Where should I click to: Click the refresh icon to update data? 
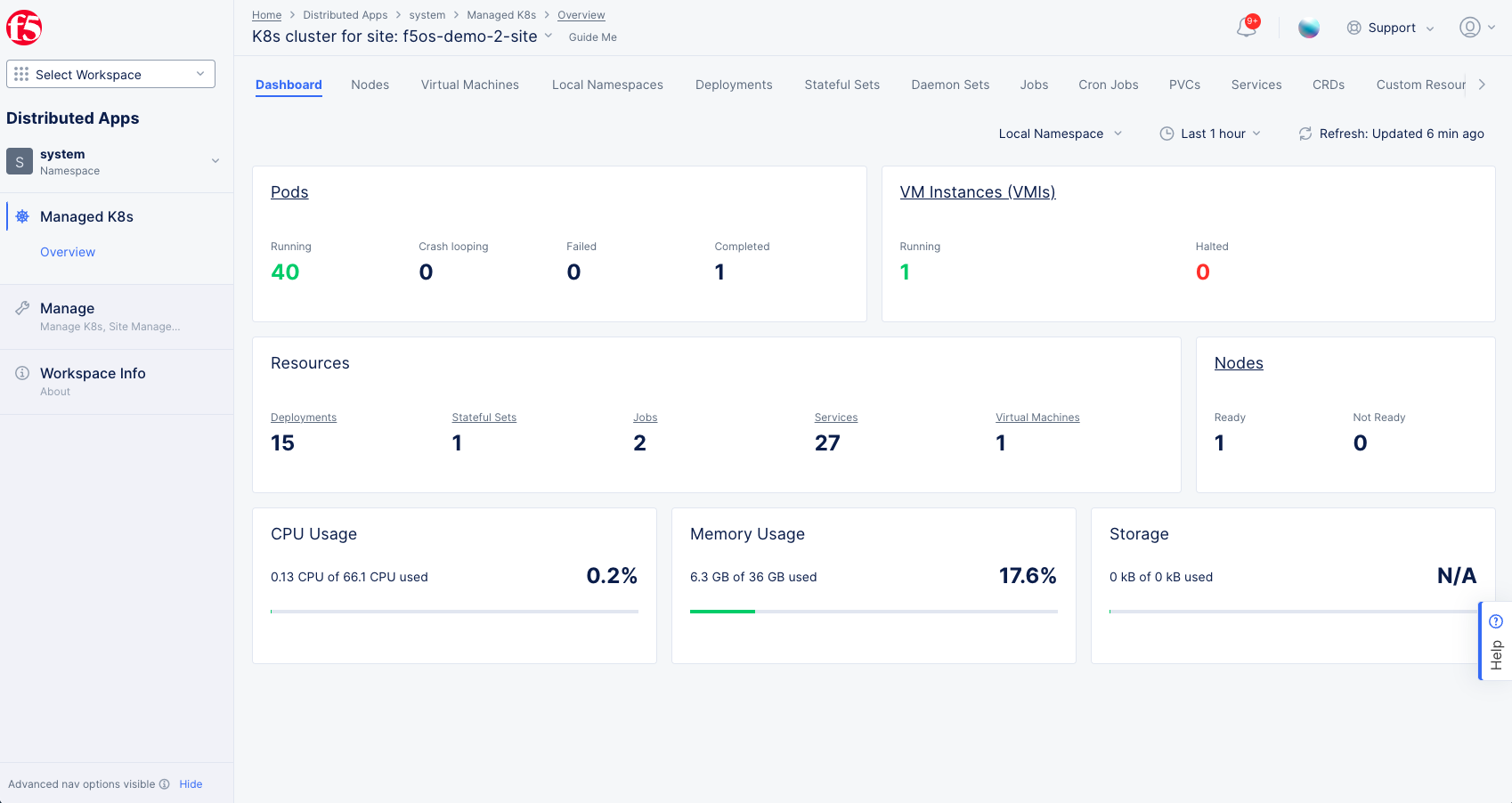click(x=1305, y=134)
